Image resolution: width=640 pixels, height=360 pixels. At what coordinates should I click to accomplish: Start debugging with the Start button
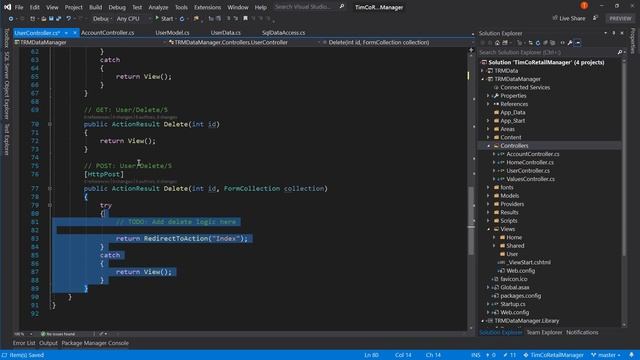tap(164, 19)
